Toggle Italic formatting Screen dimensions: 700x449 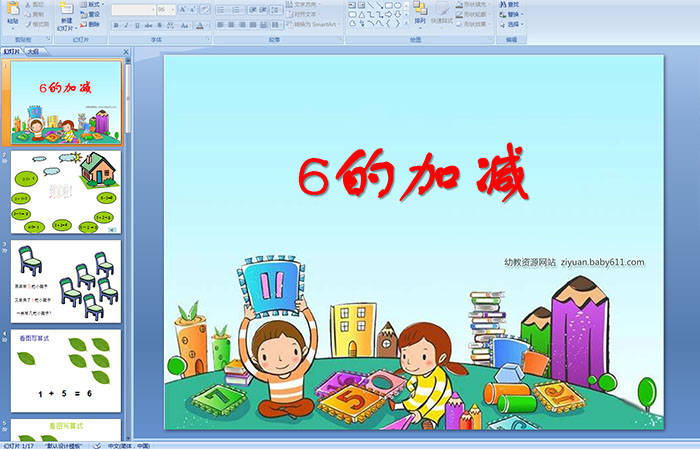tap(126, 25)
